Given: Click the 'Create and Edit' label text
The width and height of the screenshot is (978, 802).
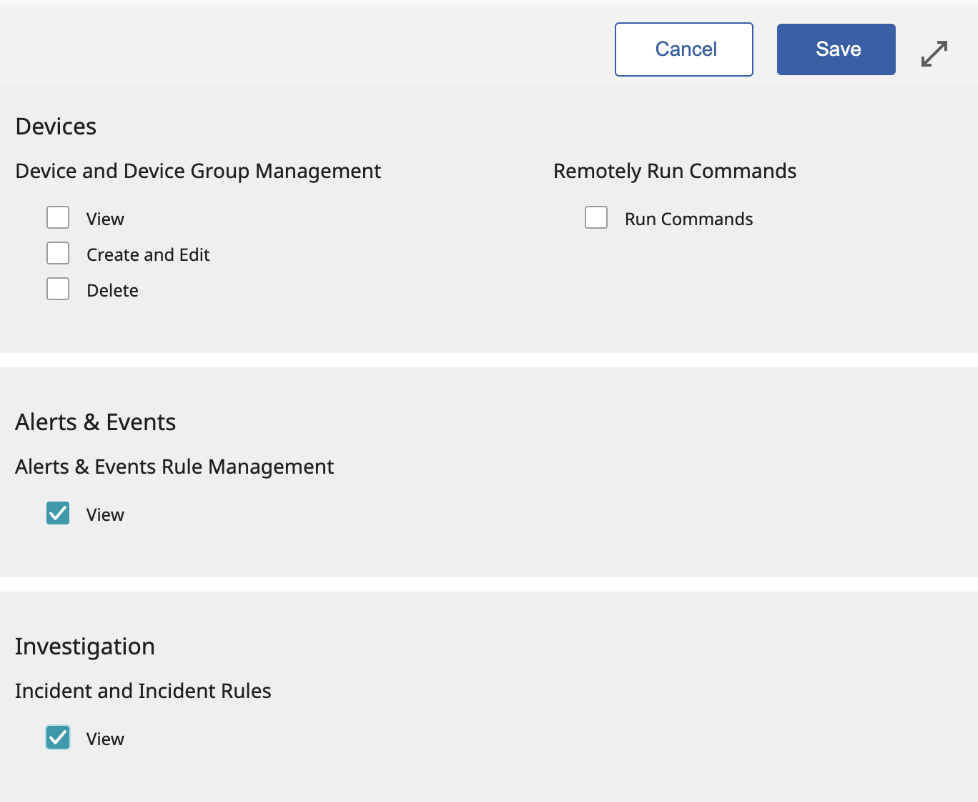Looking at the screenshot, I should (148, 255).
